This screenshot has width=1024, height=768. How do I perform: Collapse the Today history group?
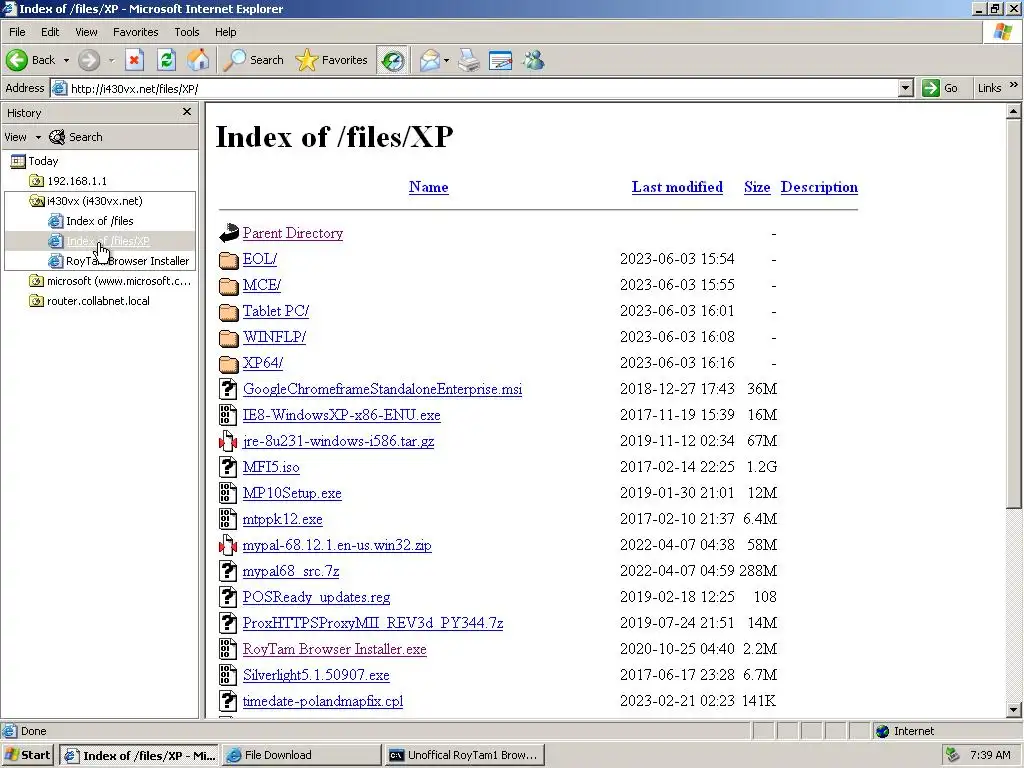coord(35,161)
